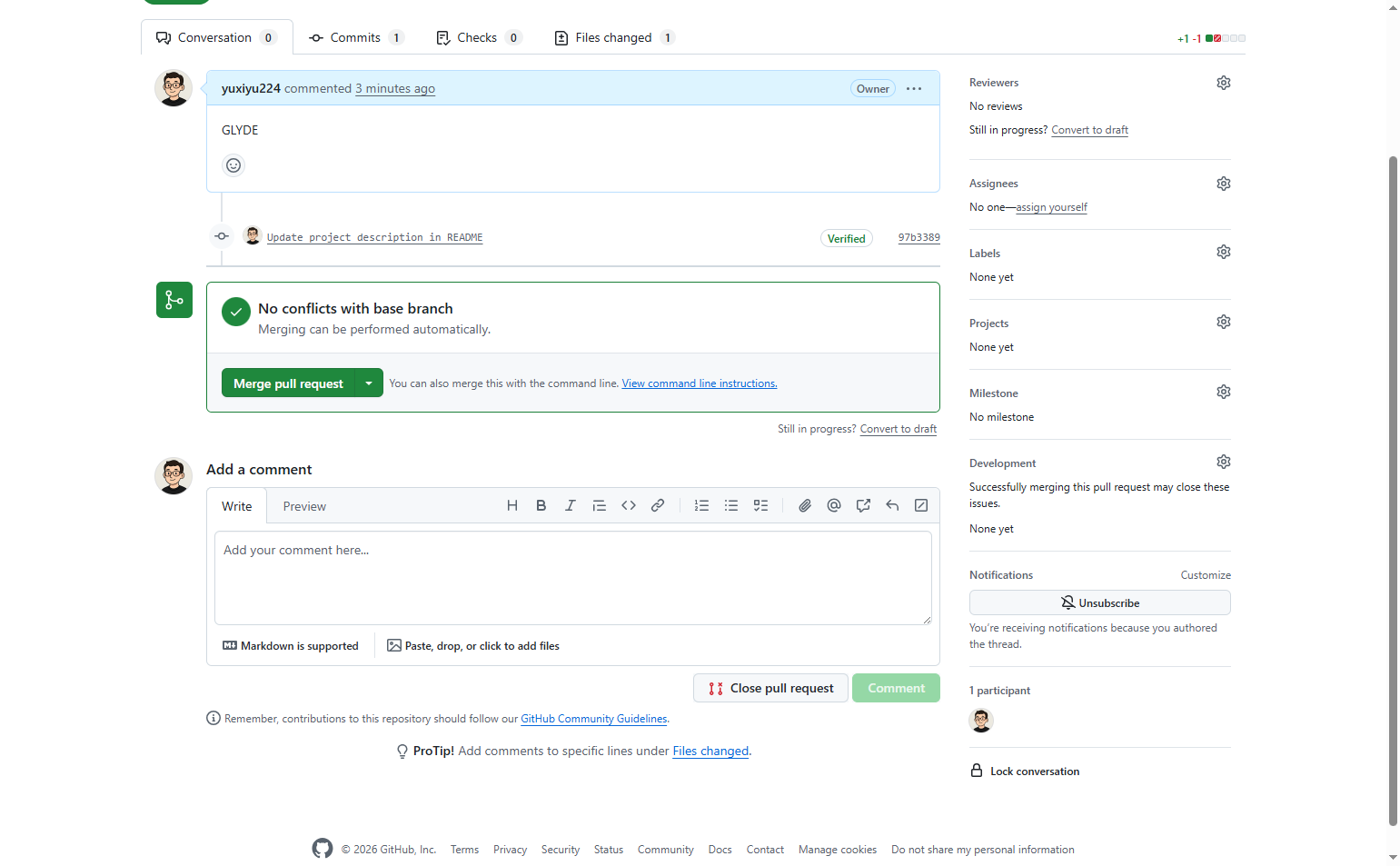Open the Checks tab

pos(479,37)
